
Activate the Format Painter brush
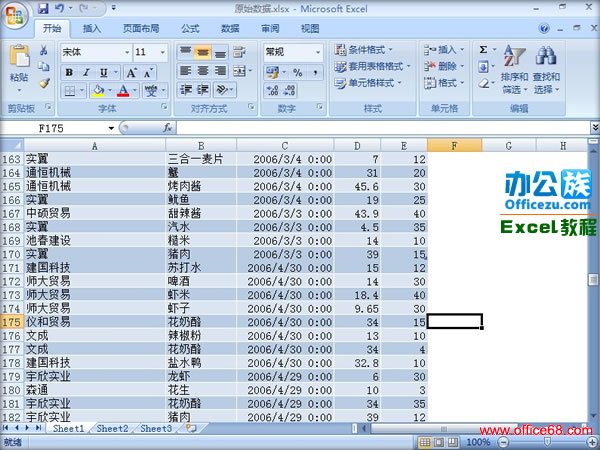tap(44, 83)
